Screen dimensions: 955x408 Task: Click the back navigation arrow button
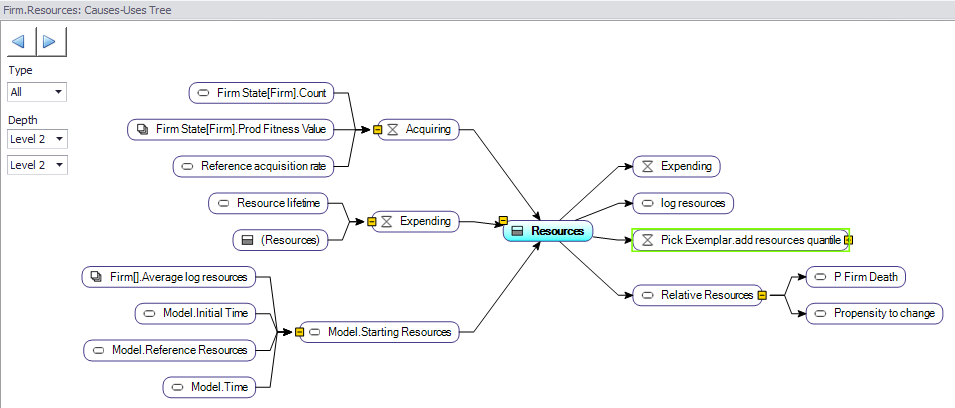[21, 43]
